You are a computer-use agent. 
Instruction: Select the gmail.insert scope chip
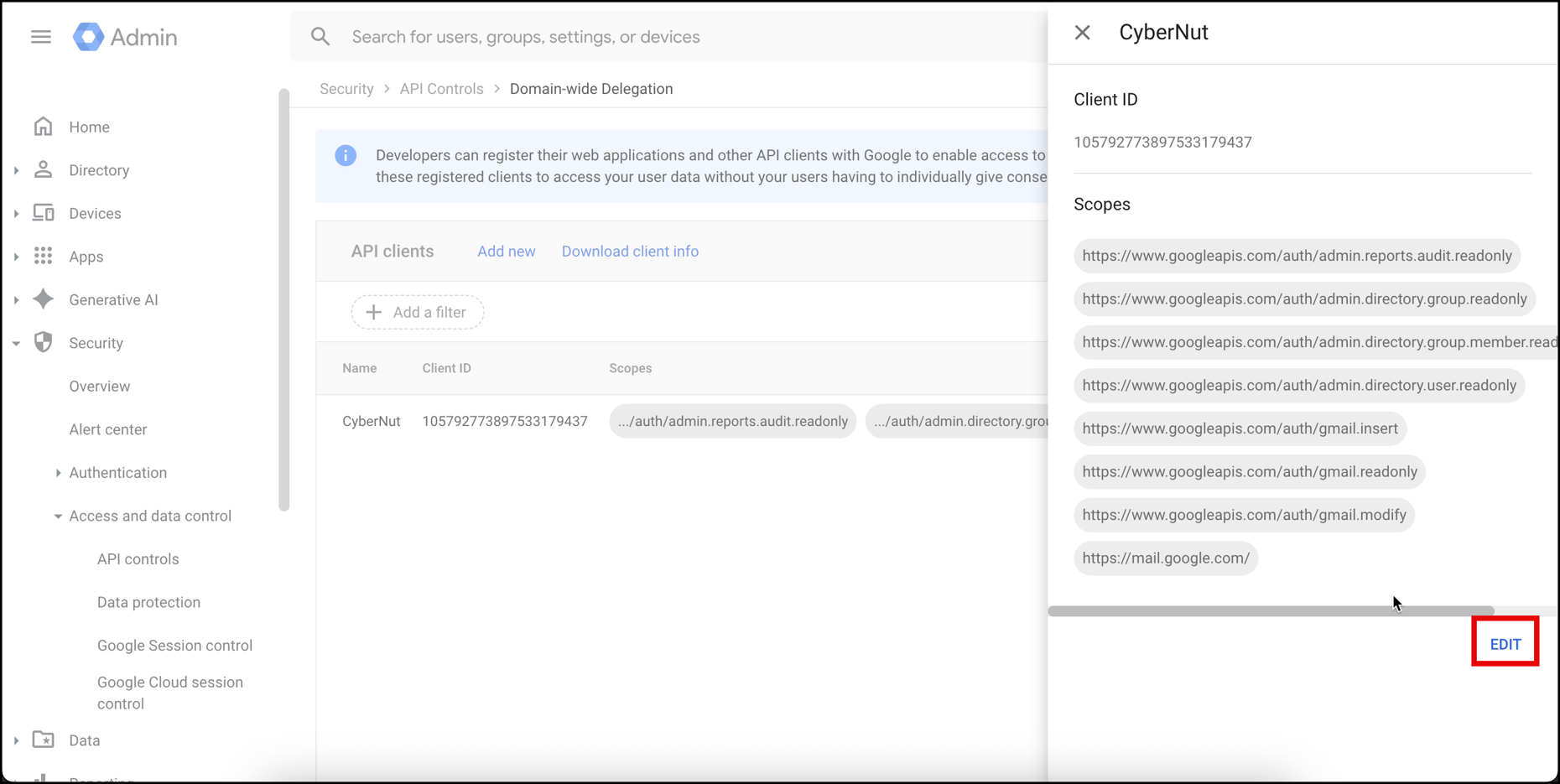tap(1240, 428)
